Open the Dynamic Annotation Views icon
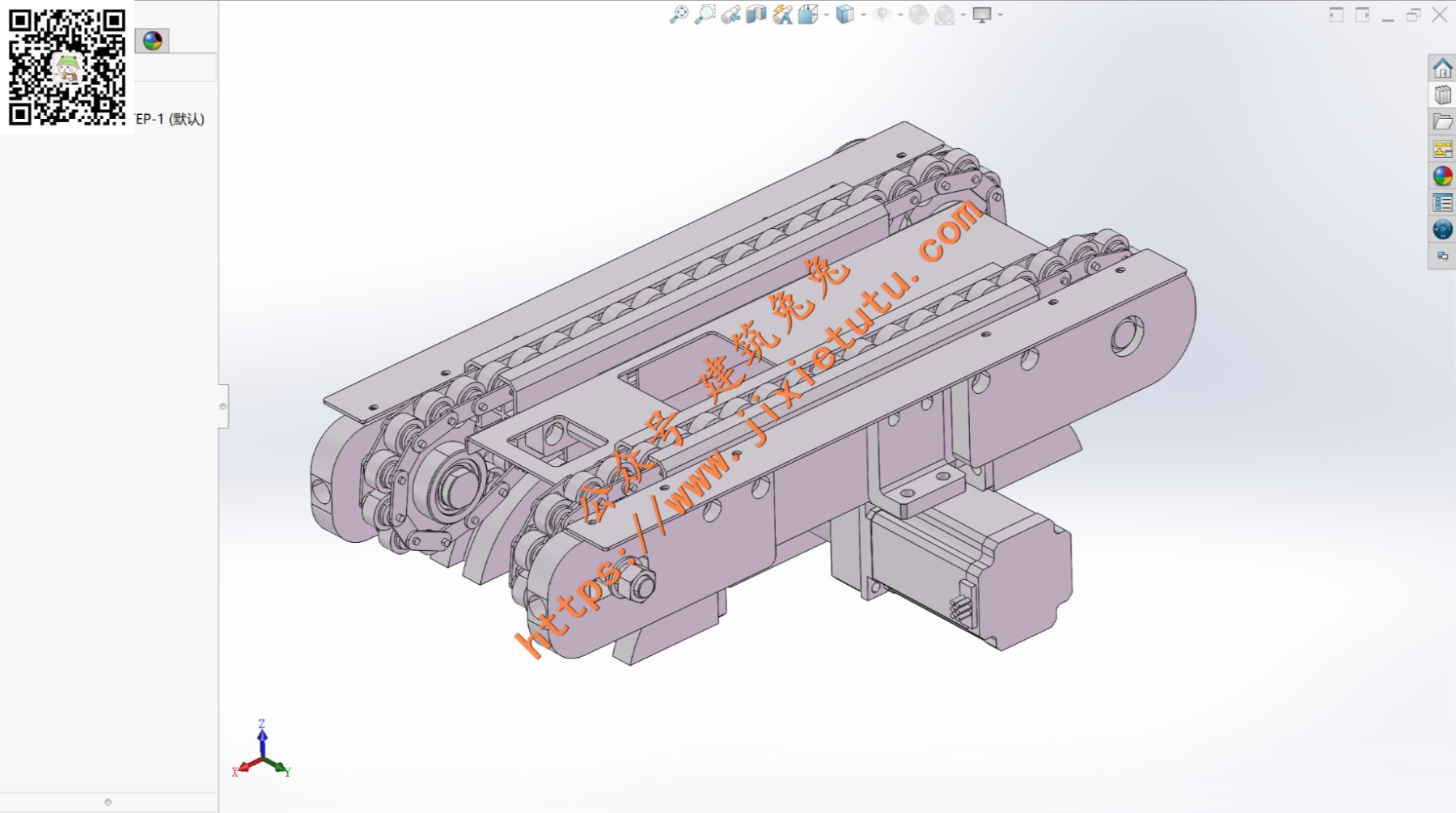 [781, 15]
